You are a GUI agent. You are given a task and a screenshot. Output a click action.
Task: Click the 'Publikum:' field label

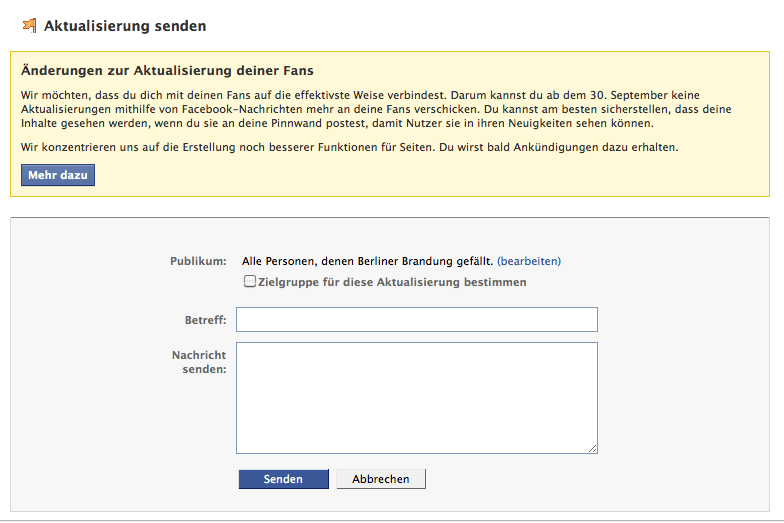[198, 261]
